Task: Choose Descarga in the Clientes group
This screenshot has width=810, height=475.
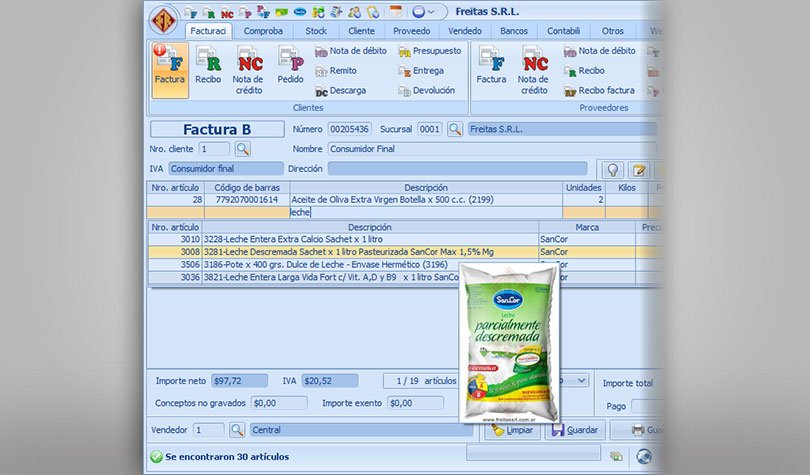Action: tap(340, 91)
